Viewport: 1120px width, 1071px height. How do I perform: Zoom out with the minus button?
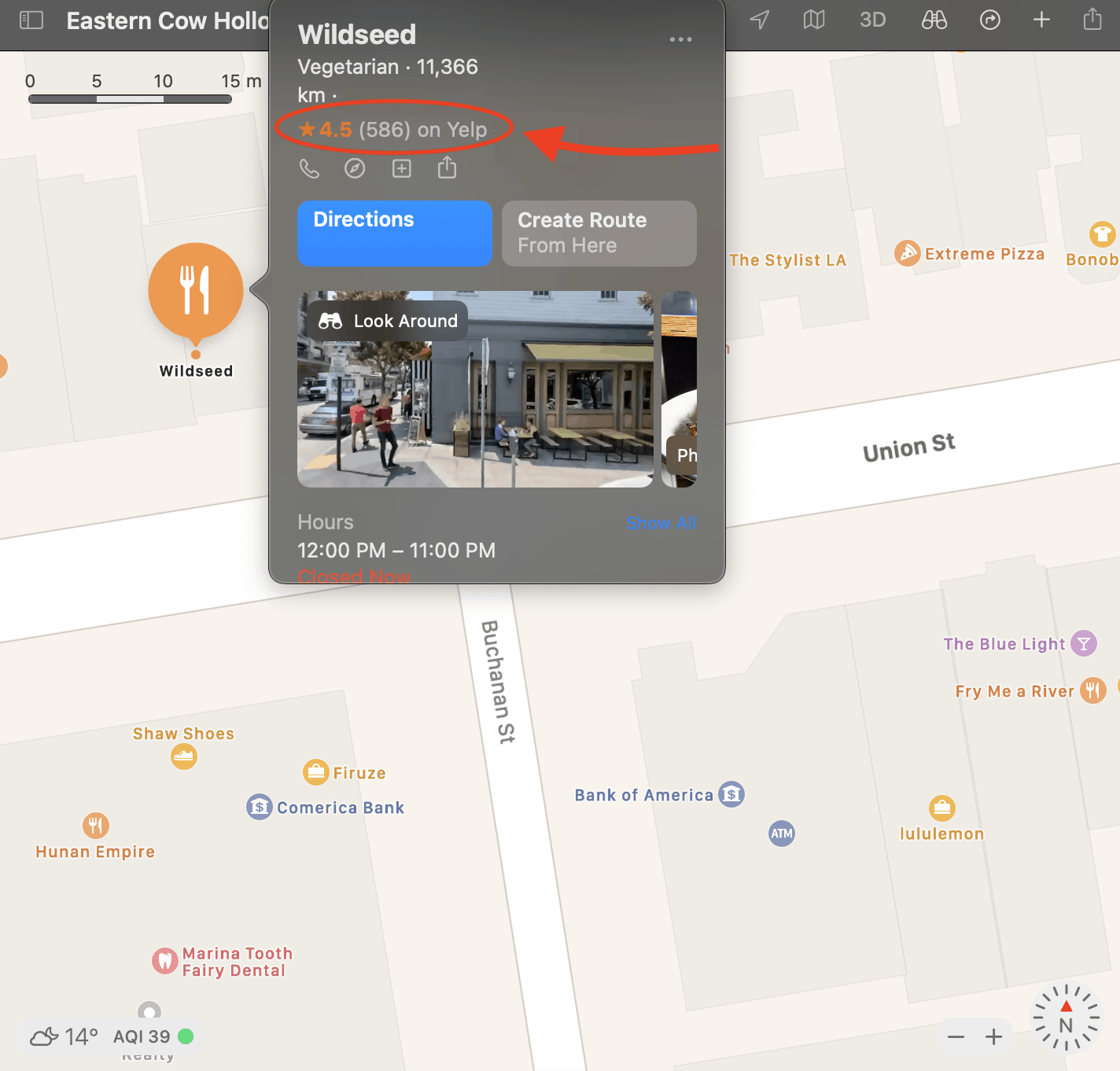956,1037
